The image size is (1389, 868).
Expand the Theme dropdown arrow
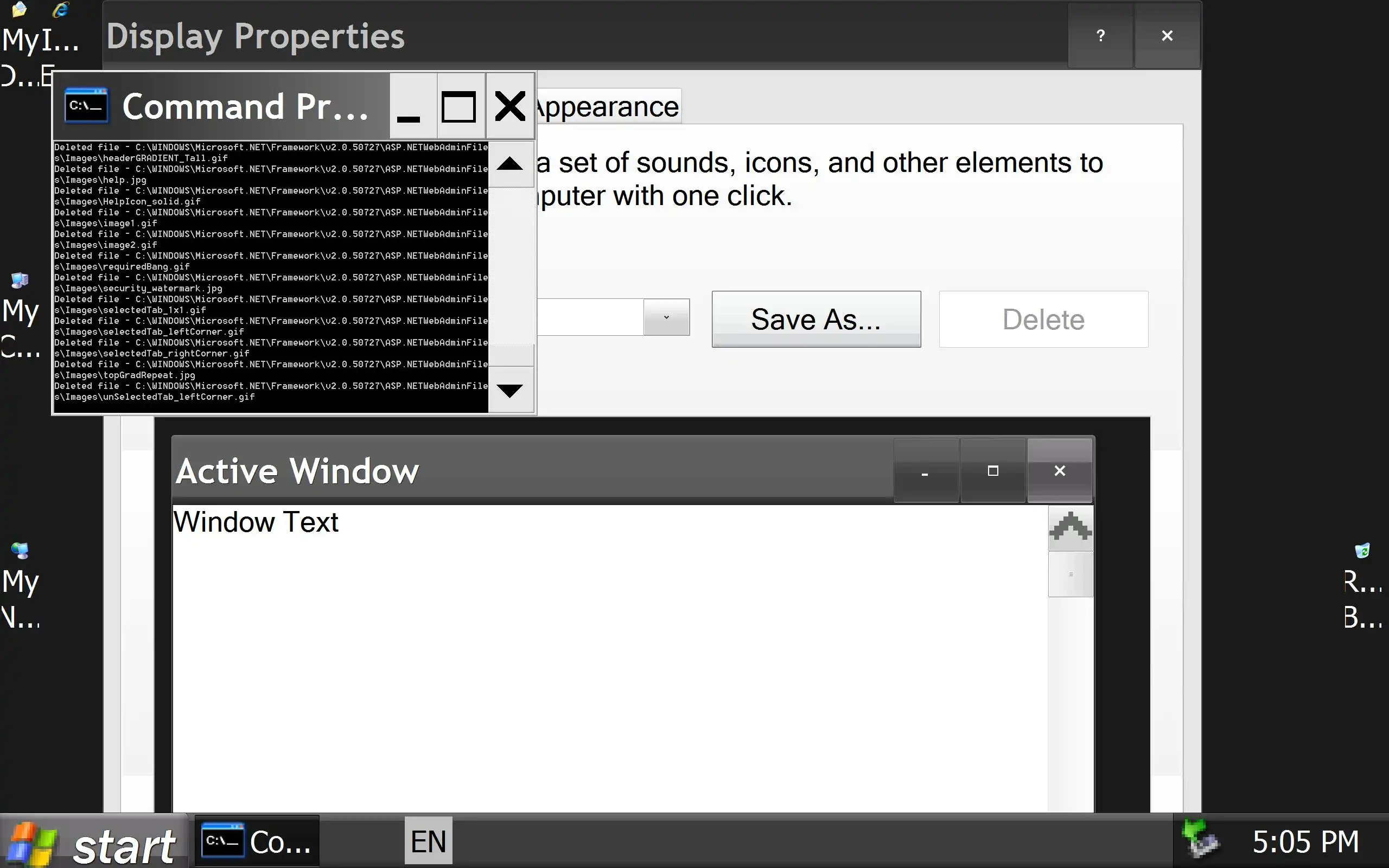666,317
